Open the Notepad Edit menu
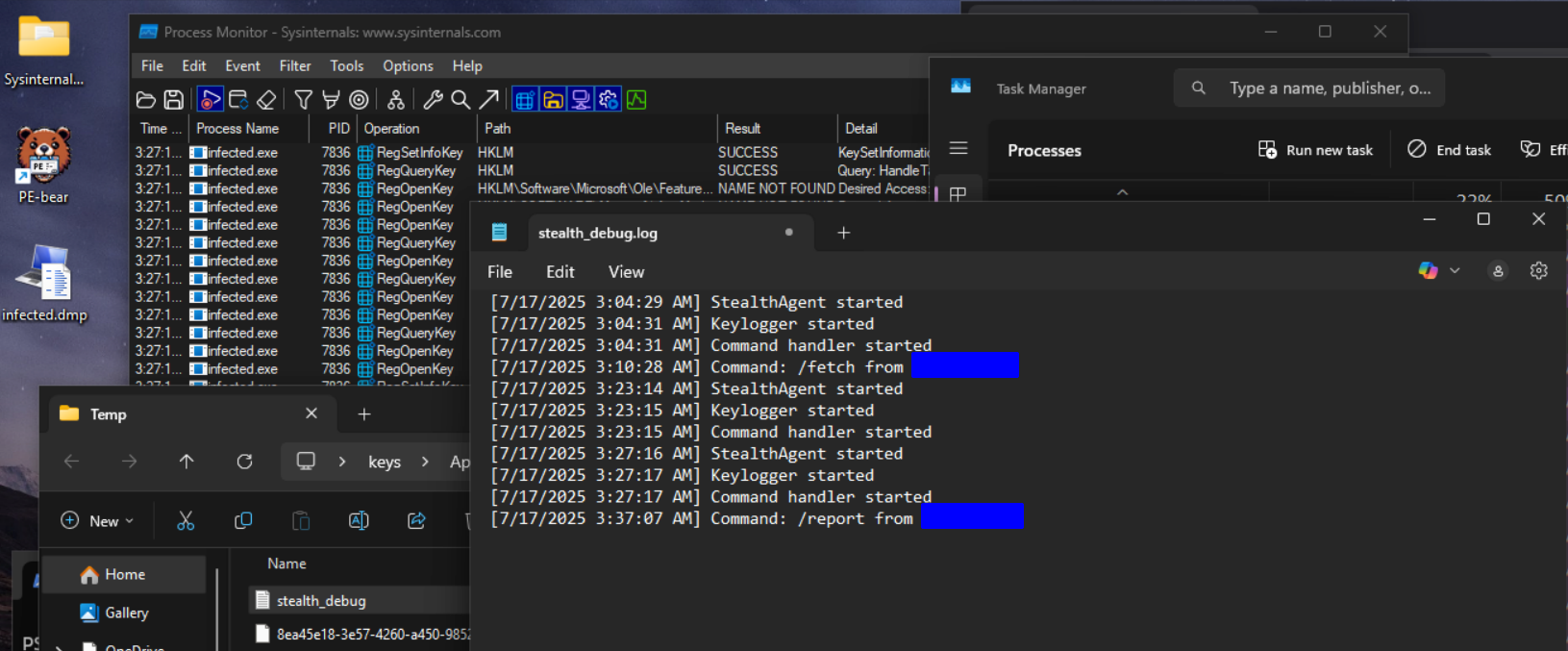 point(560,272)
